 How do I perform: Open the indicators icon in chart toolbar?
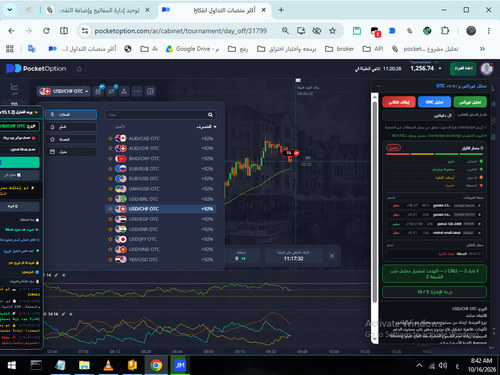pos(111,91)
